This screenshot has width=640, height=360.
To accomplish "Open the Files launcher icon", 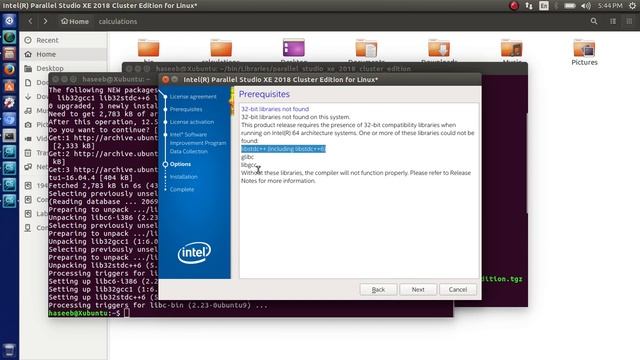I will click(x=9, y=53).
